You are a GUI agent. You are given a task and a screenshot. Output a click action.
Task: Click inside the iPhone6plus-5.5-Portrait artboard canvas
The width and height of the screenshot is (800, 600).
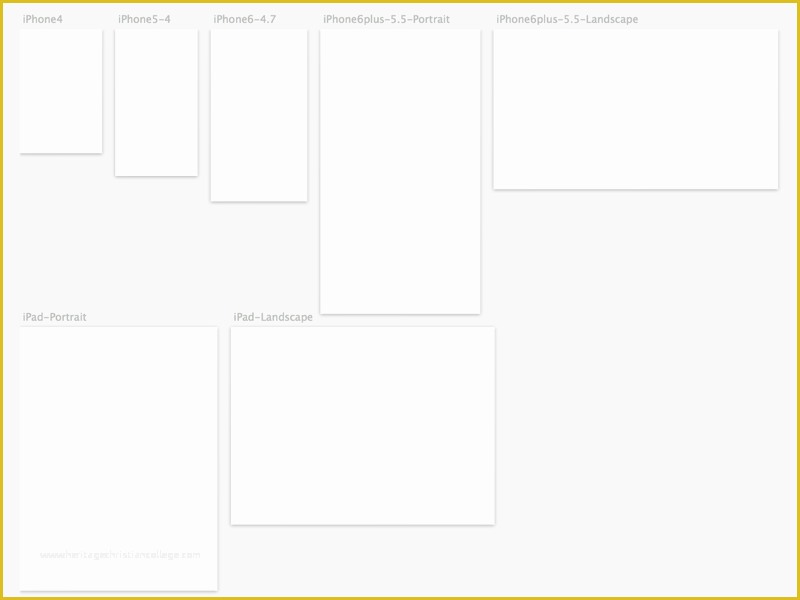[x=400, y=171]
